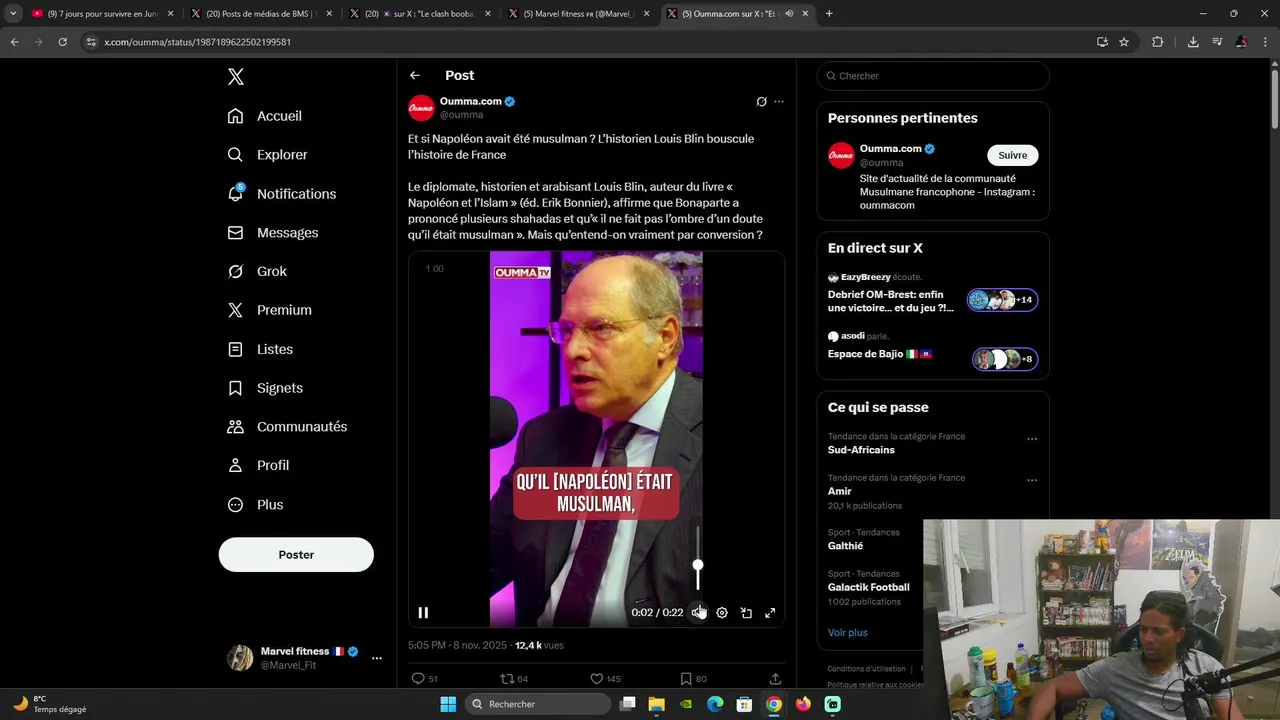Click the address bar URL
1280x720 pixels.
coord(197,42)
